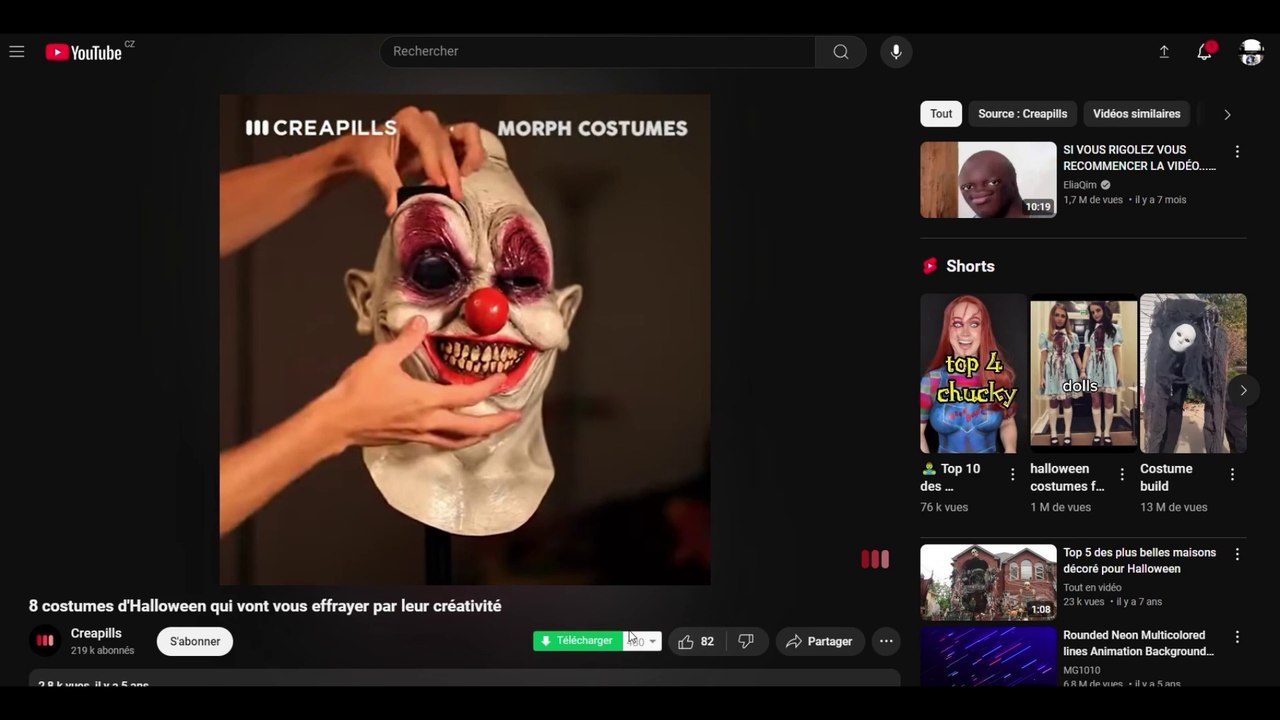The image size is (1280, 720).
Task: Click the Creapills channel avatar
Action: (x=45, y=641)
